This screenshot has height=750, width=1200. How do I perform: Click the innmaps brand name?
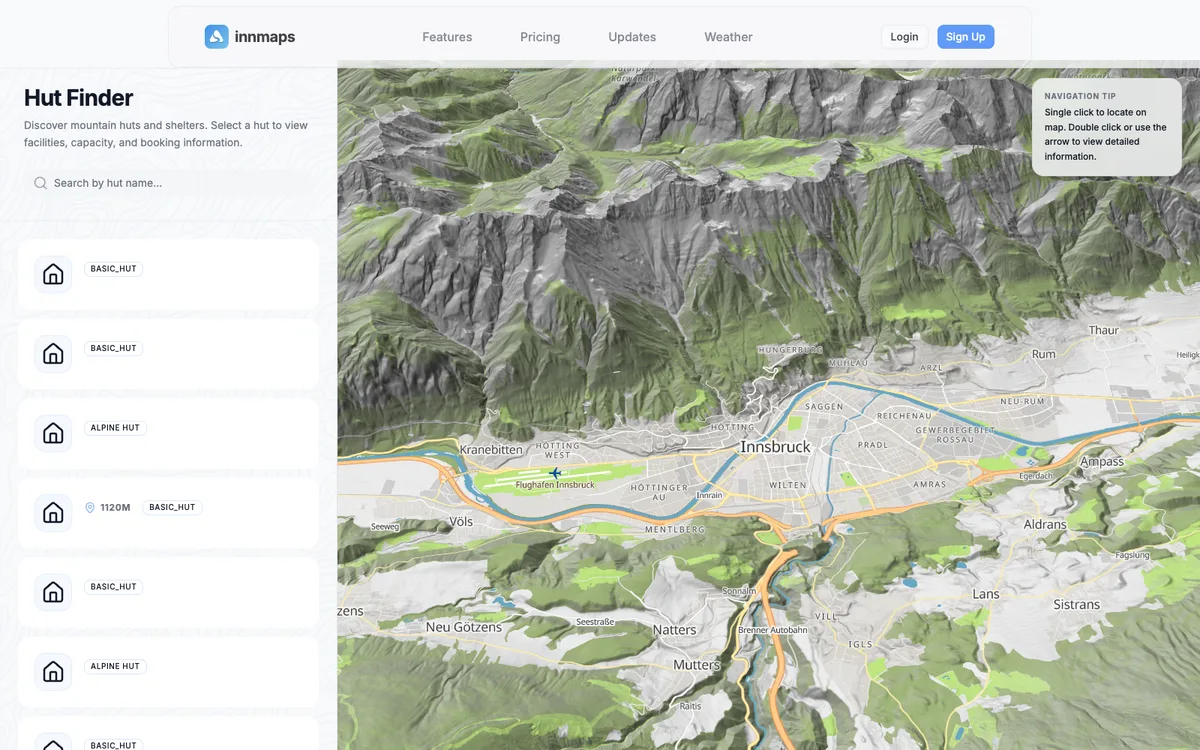pos(265,37)
